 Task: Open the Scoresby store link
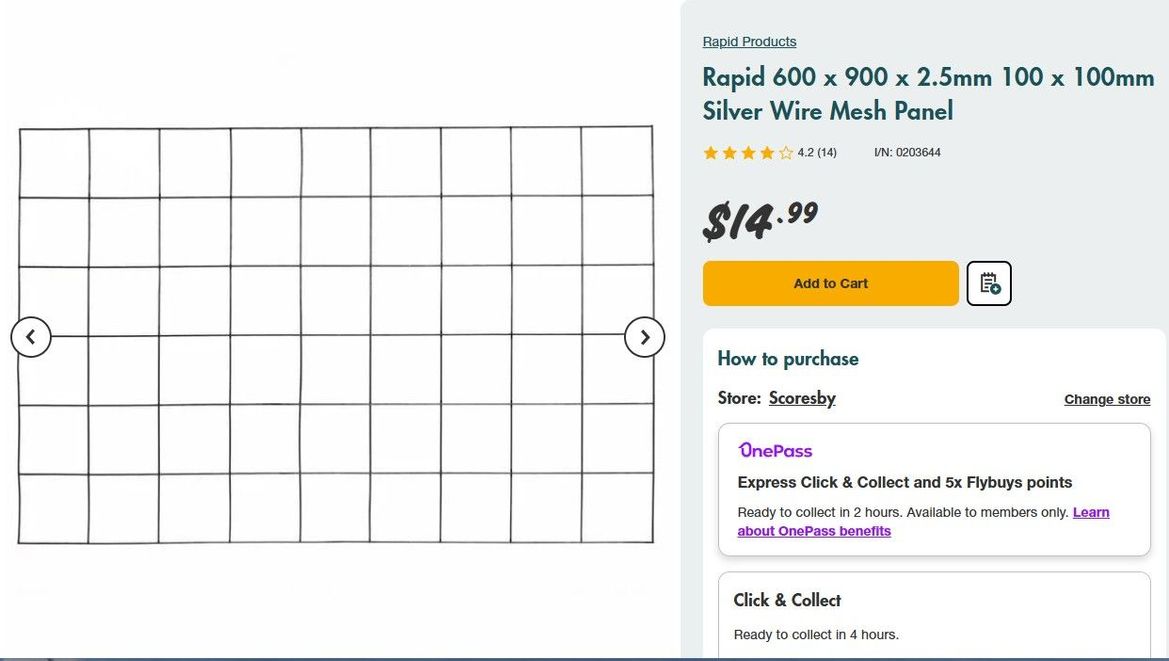pos(802,398)
